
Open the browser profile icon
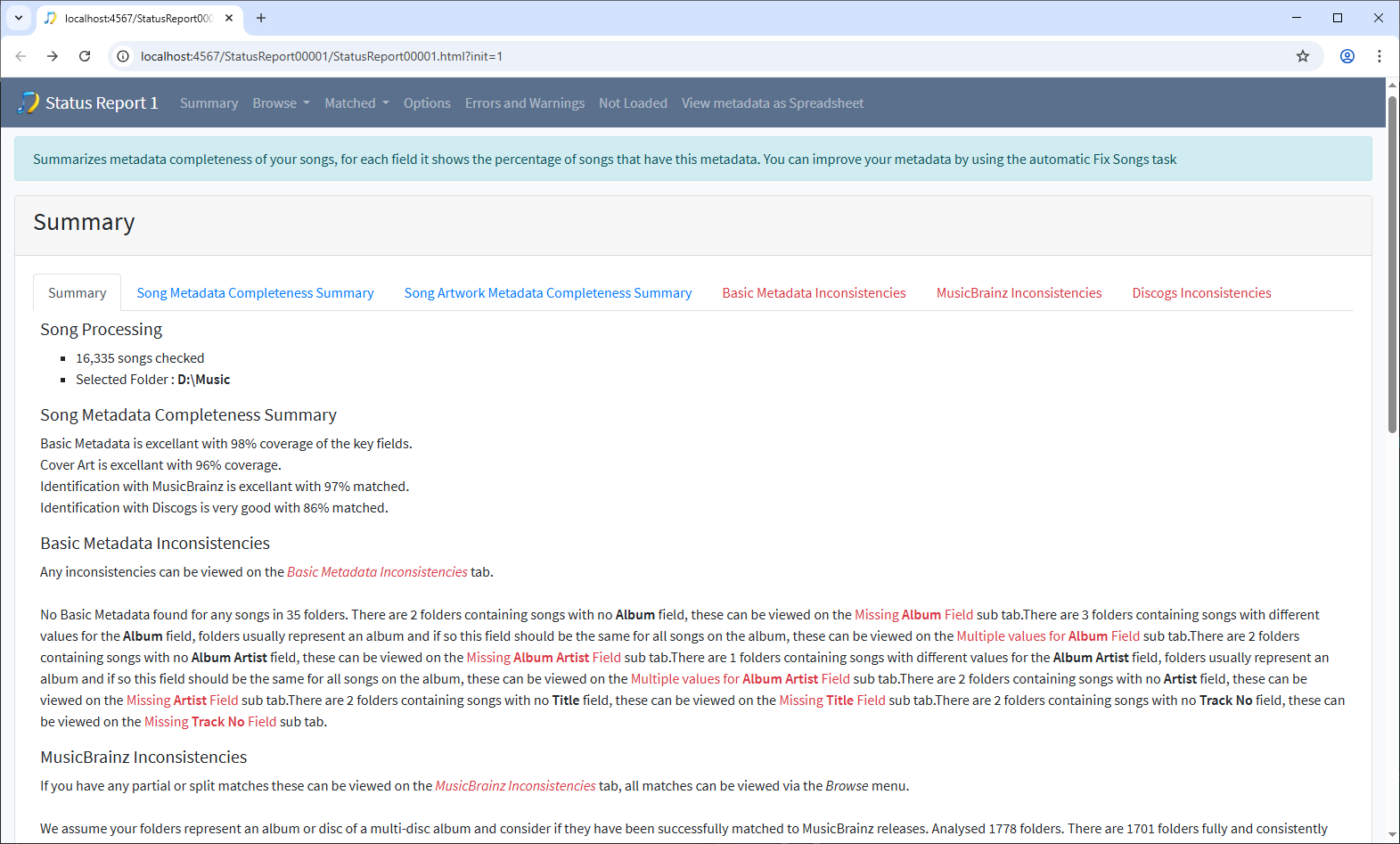[1347, 56]
